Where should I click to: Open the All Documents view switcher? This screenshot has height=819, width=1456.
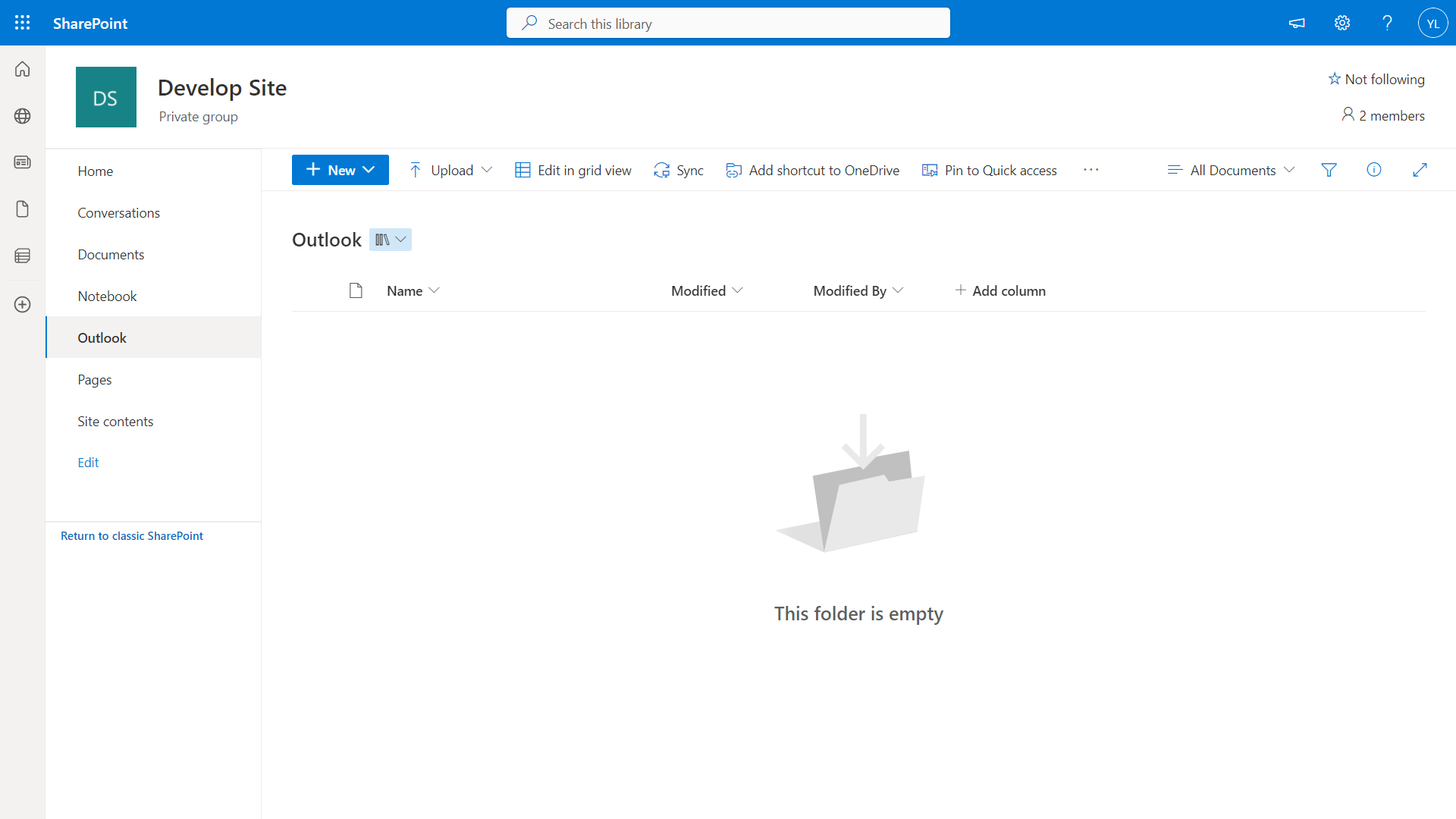[x=1232, y=170]
